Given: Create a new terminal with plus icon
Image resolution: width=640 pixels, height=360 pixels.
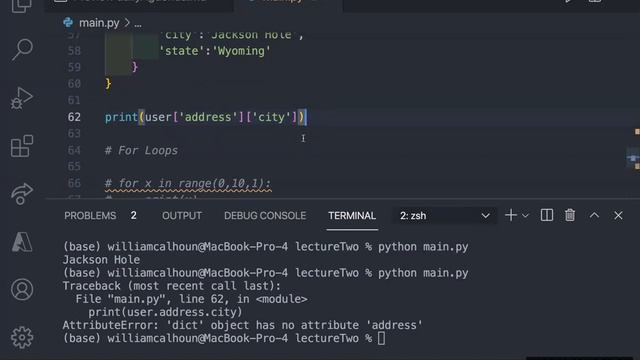Looking at the screenshot, I should pos(511,215).
